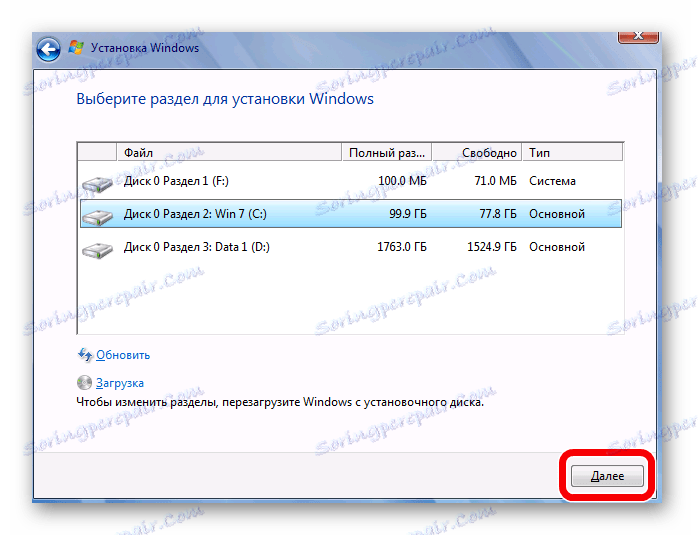
Task: Select row Диск 0 Раздел 1 (F:)
Action: pos(351,181)
